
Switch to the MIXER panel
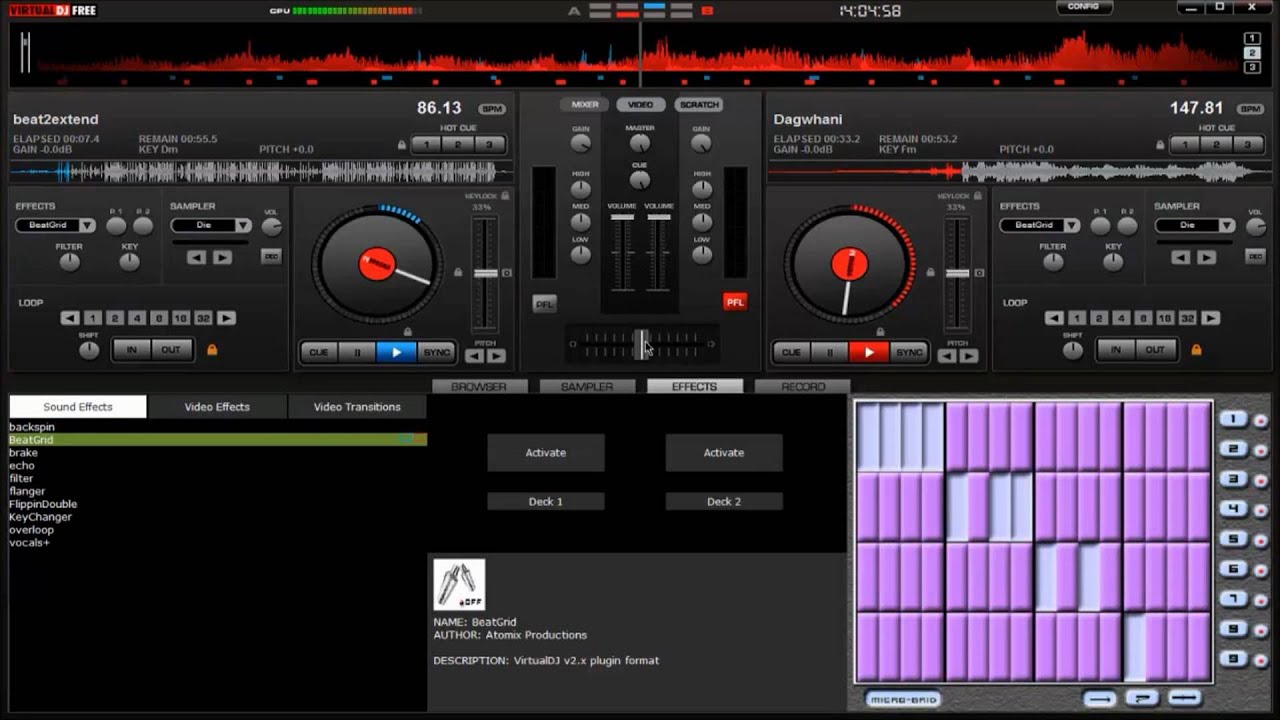(585, 104)
